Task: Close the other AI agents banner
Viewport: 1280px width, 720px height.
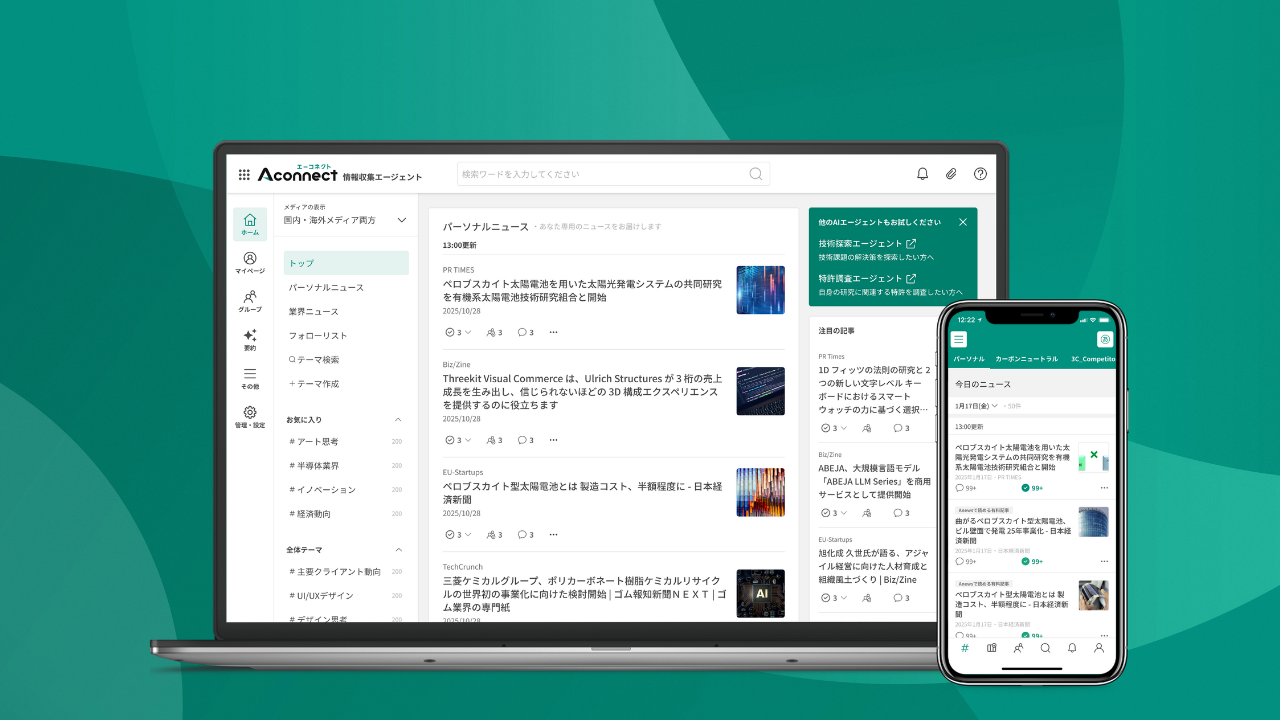Action: point(963,222)
